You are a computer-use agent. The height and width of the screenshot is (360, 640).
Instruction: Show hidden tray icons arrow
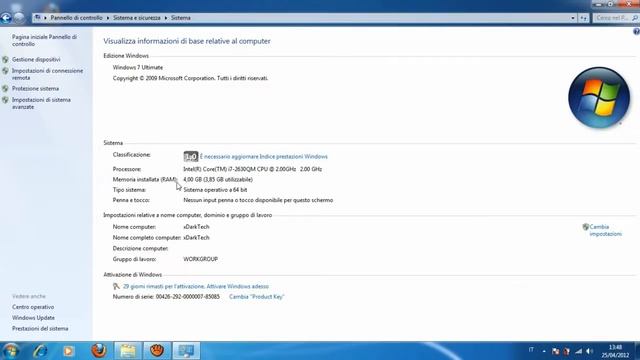pyautogui.click(x=544, y=351)
